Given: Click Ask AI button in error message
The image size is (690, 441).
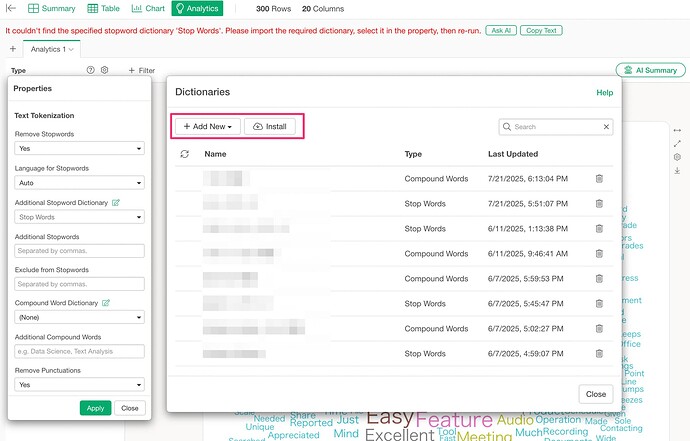Looking at the screenshot, I should [501, 30].
